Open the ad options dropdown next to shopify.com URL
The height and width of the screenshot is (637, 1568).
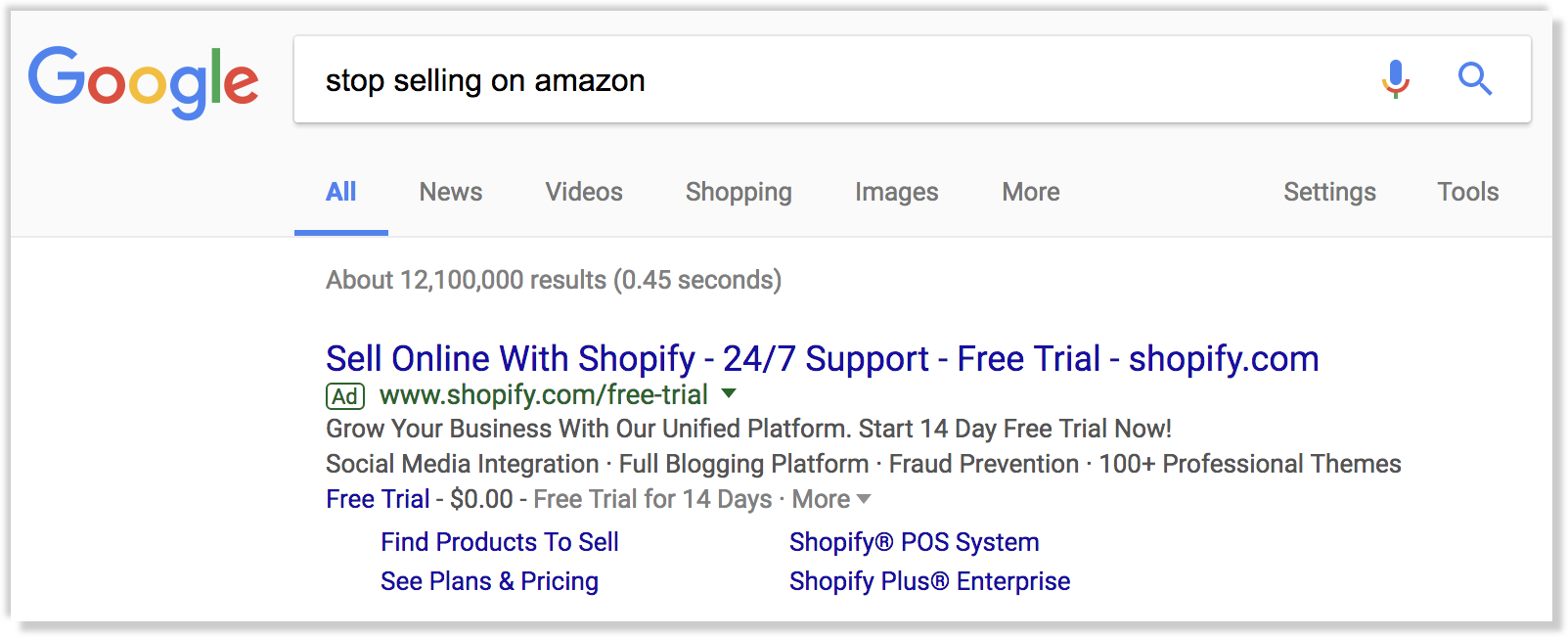[730, 395]
